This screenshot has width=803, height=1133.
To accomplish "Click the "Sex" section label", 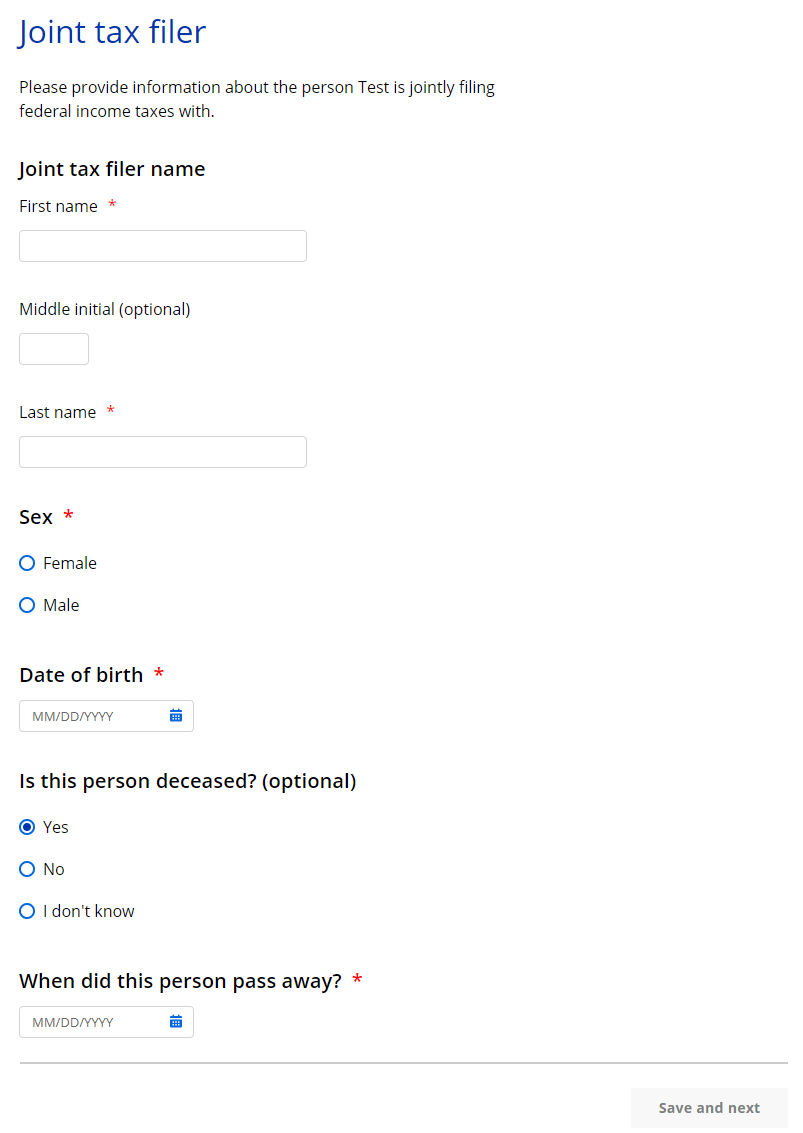I will tap(36, 517).
